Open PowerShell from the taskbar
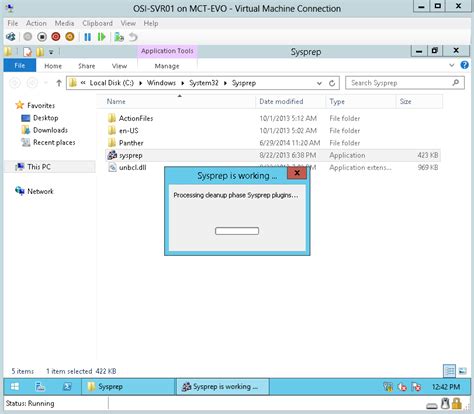 [x=67, y=387]
